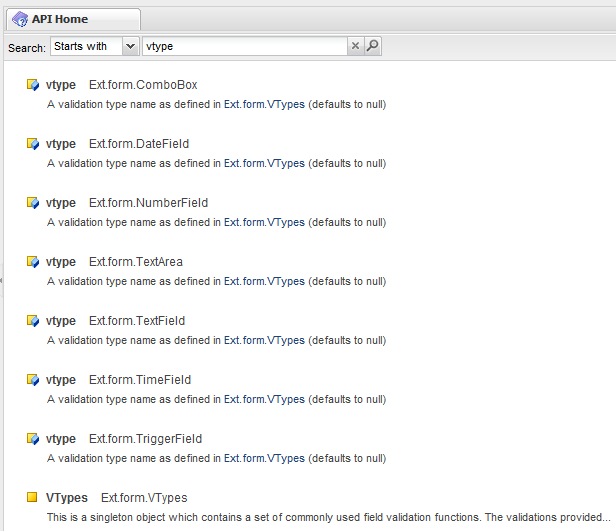Open the API Home tab
Viewport: 616px width, 531px height.
pos(73,19)
